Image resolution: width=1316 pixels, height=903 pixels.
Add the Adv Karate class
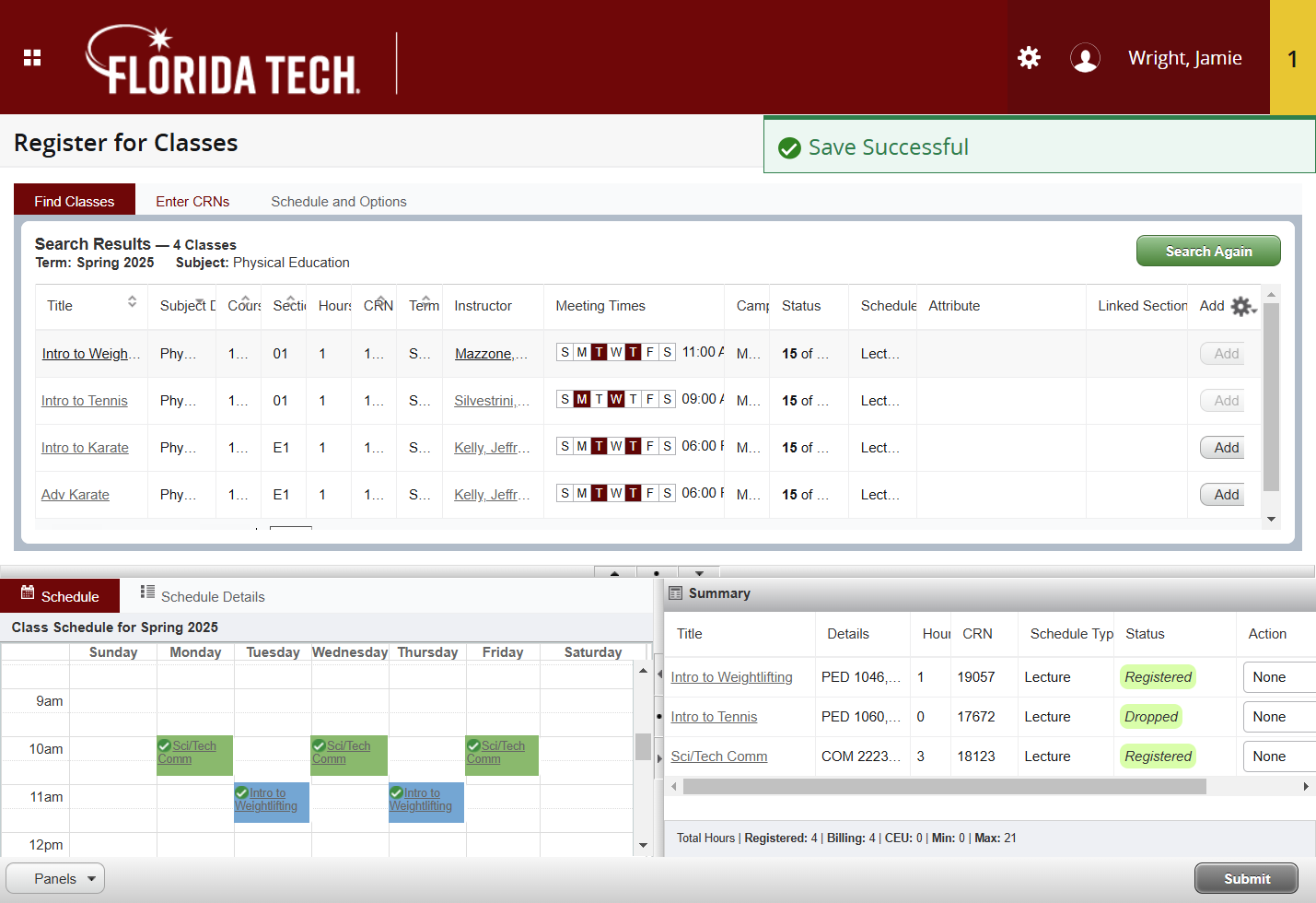tap(1223, 495)
